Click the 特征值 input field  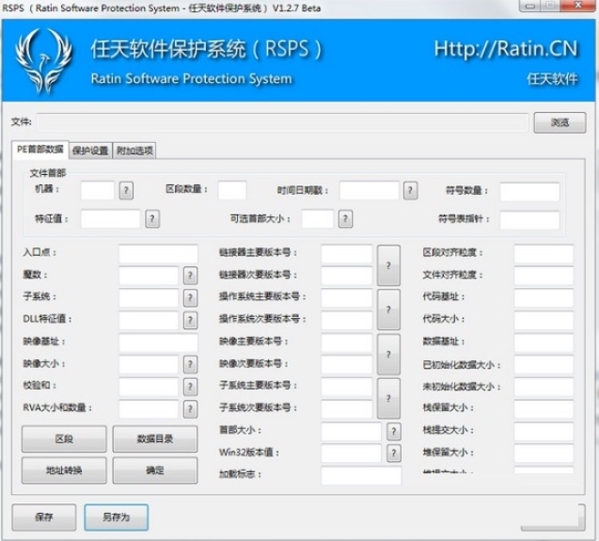click(x=110, y=219)
